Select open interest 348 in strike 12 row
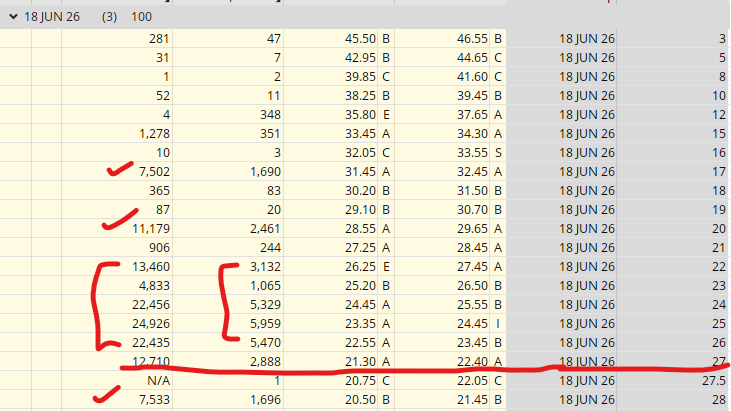This screenshot has width=731, height=411. click(270, 115)
